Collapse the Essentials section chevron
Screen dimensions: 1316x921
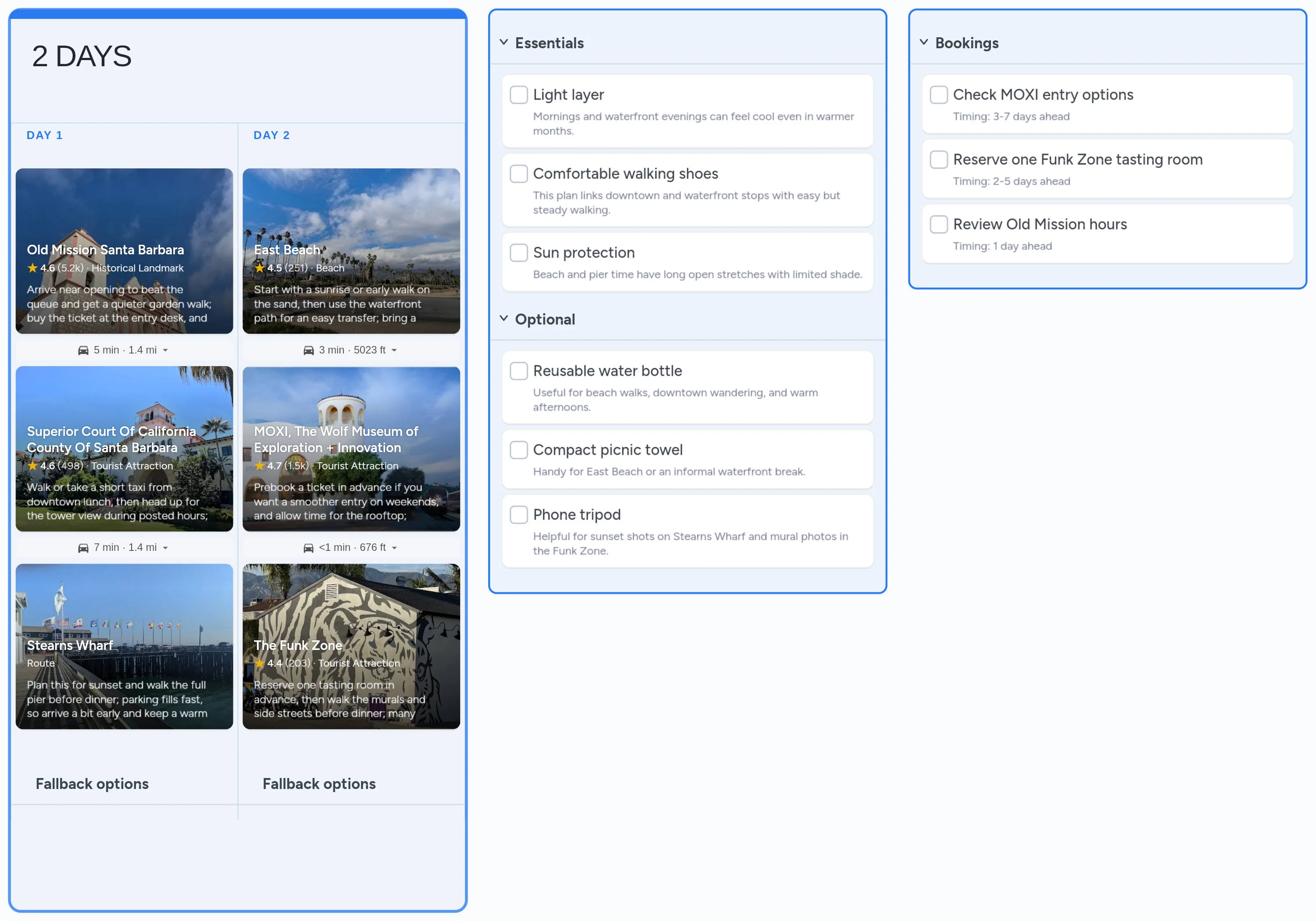point(504,43)
